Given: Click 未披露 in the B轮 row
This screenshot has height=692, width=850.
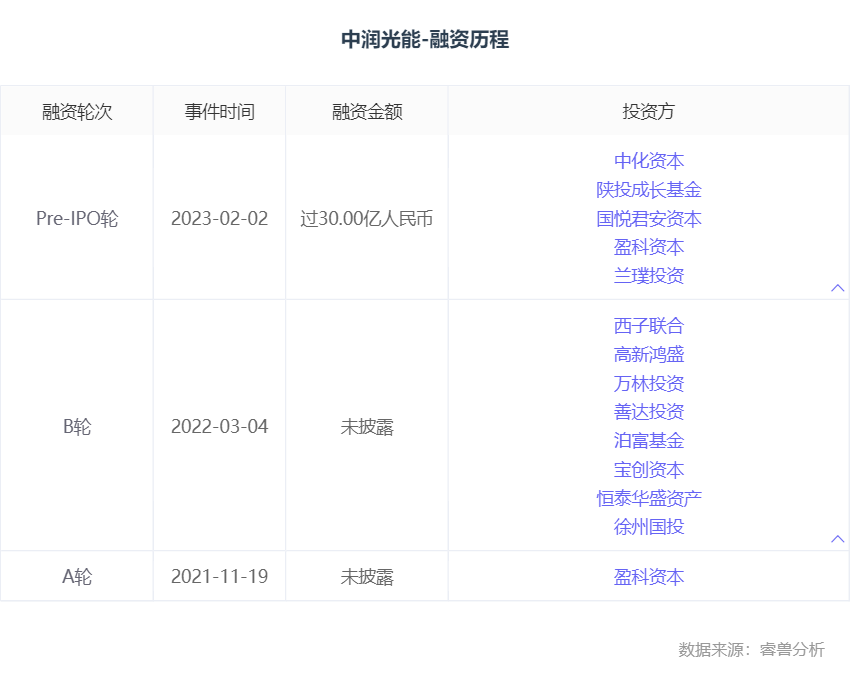Looking at the screenshot, I should point(367,427).
